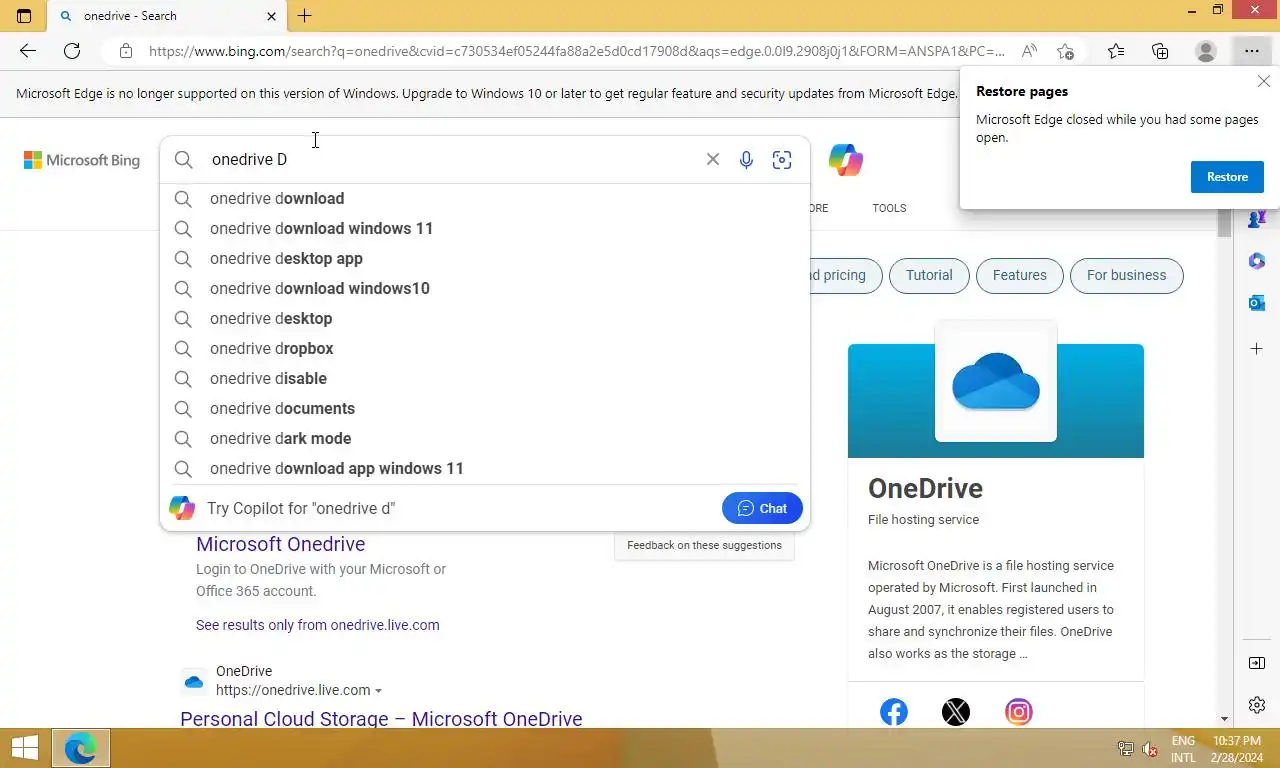The width and height of the screenshot is (1280, 768).
Task: Refresh the current page
Action: [72, 51]
